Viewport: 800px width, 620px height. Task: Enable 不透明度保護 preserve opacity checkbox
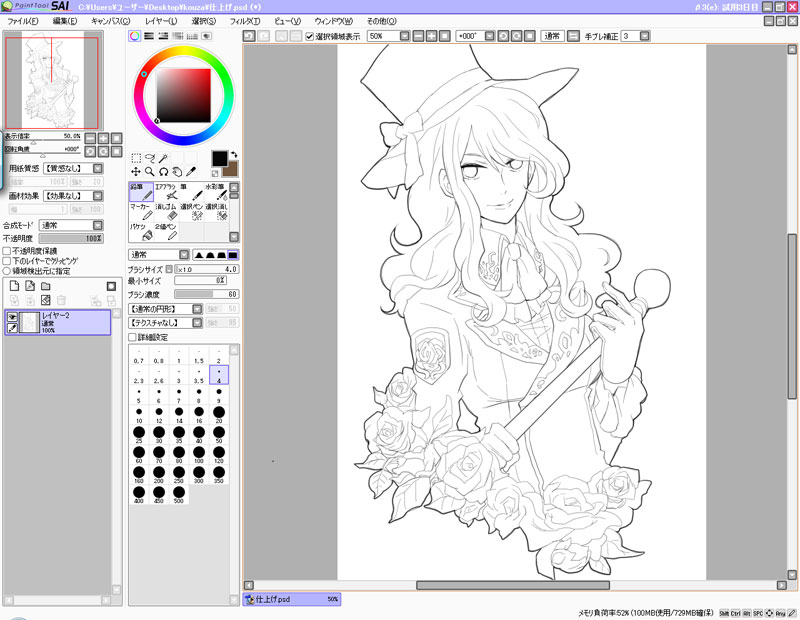[7, 251]
